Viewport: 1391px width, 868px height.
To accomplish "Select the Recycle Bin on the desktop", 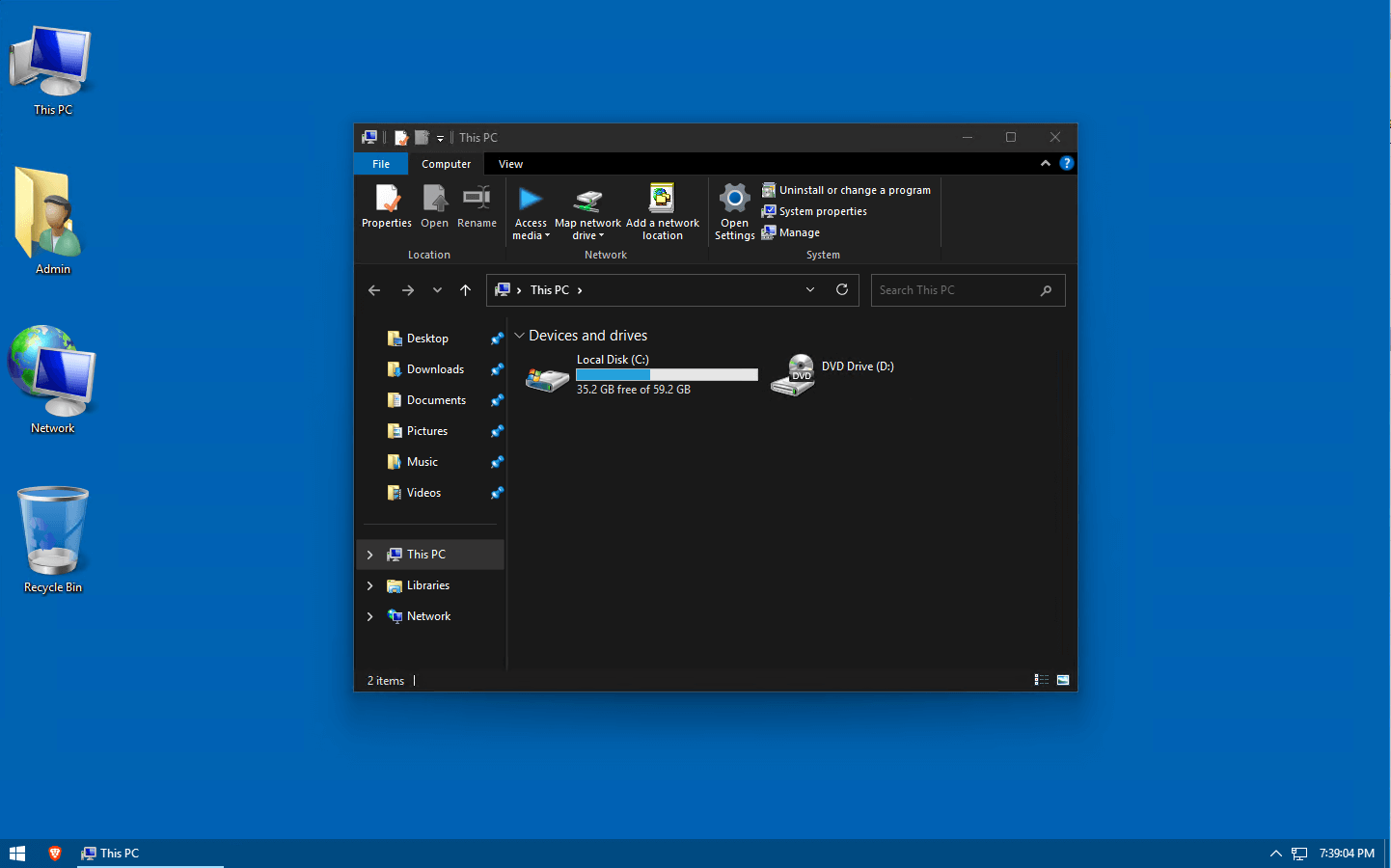I will 52,539.
